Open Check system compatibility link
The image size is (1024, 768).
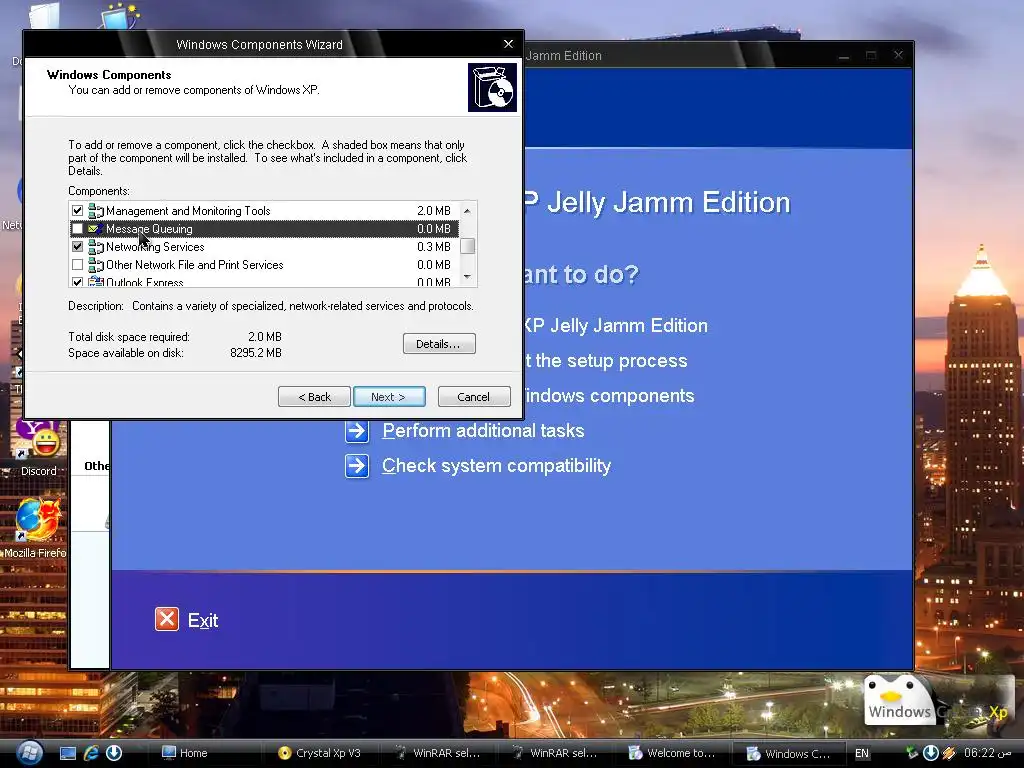(496, 466)
